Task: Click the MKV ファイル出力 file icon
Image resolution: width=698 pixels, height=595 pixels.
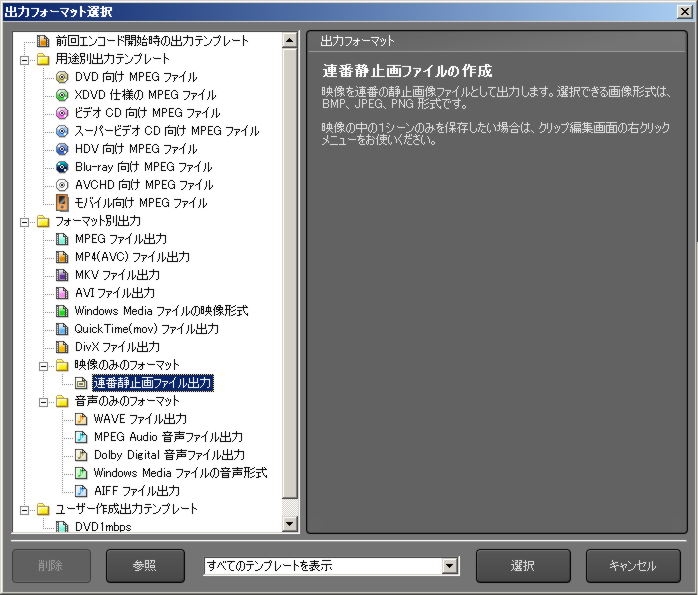Action: (62, 275)
